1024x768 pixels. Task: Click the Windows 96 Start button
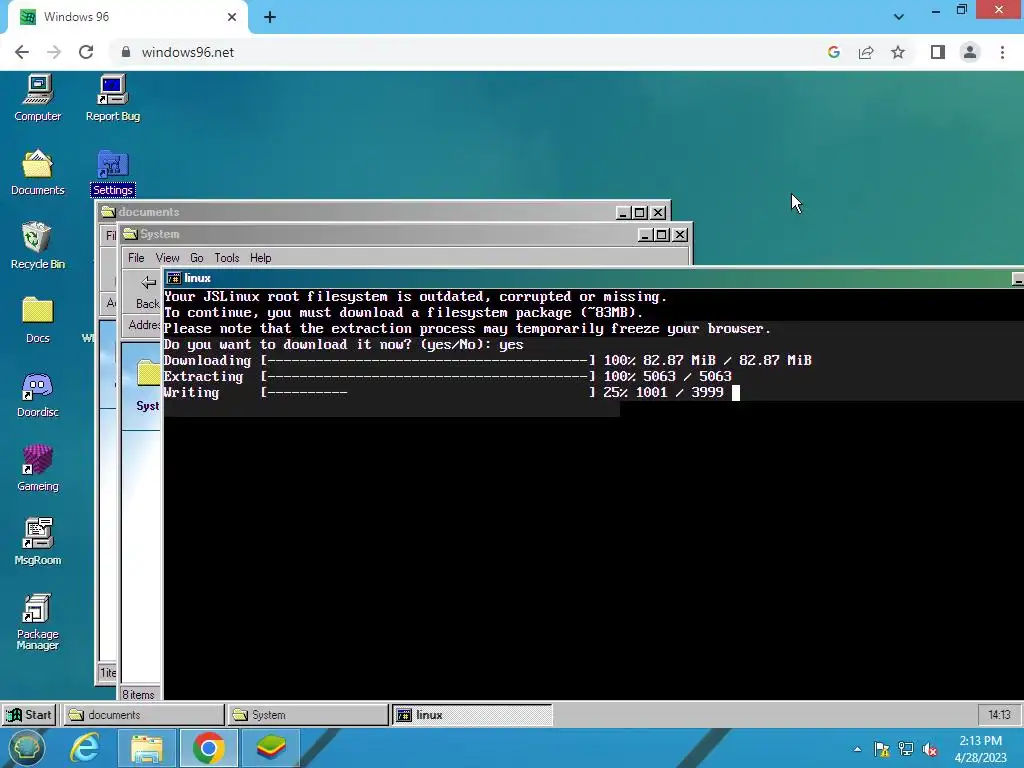tap(29, 715)
